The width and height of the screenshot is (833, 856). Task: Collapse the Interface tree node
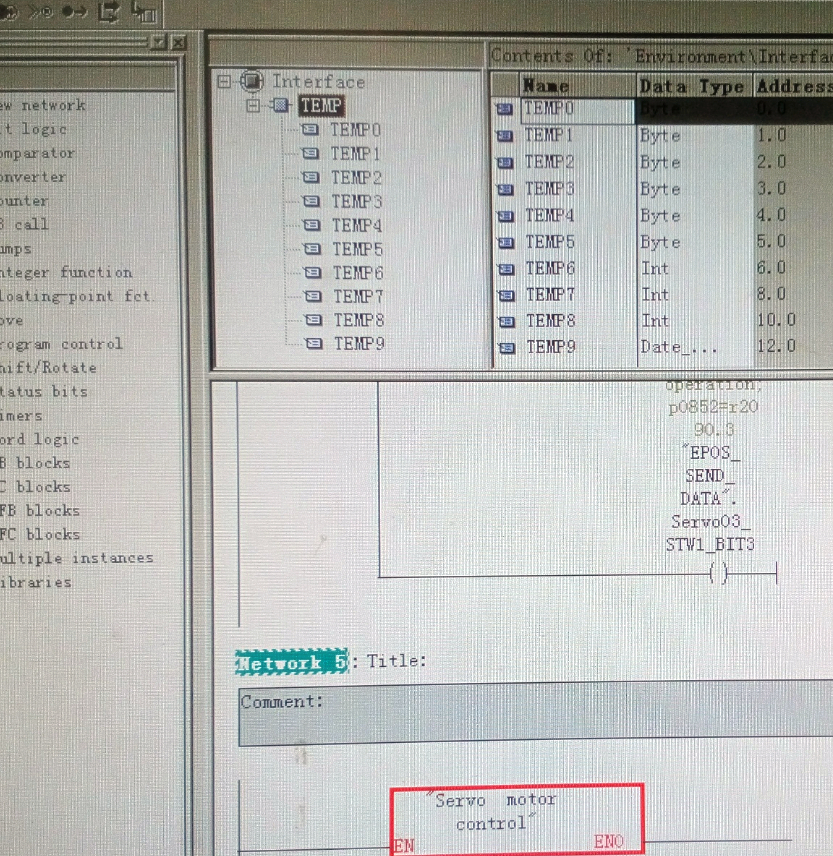[224, 81]
